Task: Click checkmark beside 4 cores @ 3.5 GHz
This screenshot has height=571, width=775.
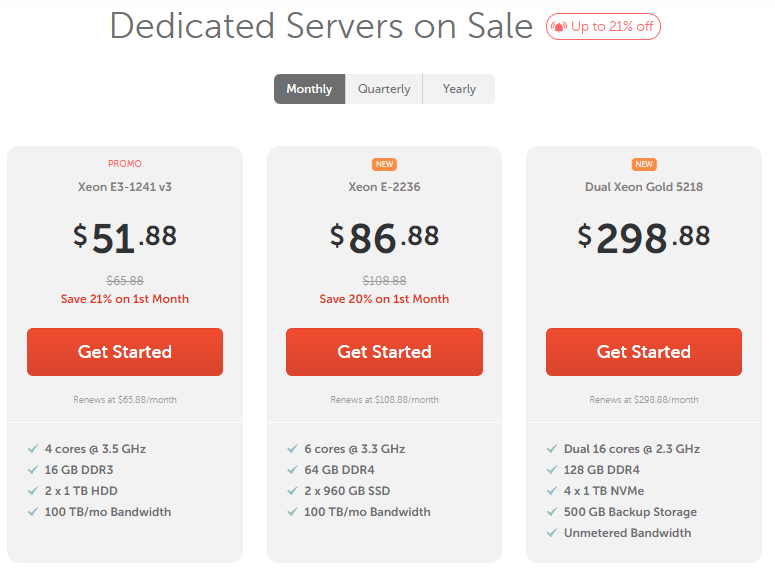Action: [33, 449]
